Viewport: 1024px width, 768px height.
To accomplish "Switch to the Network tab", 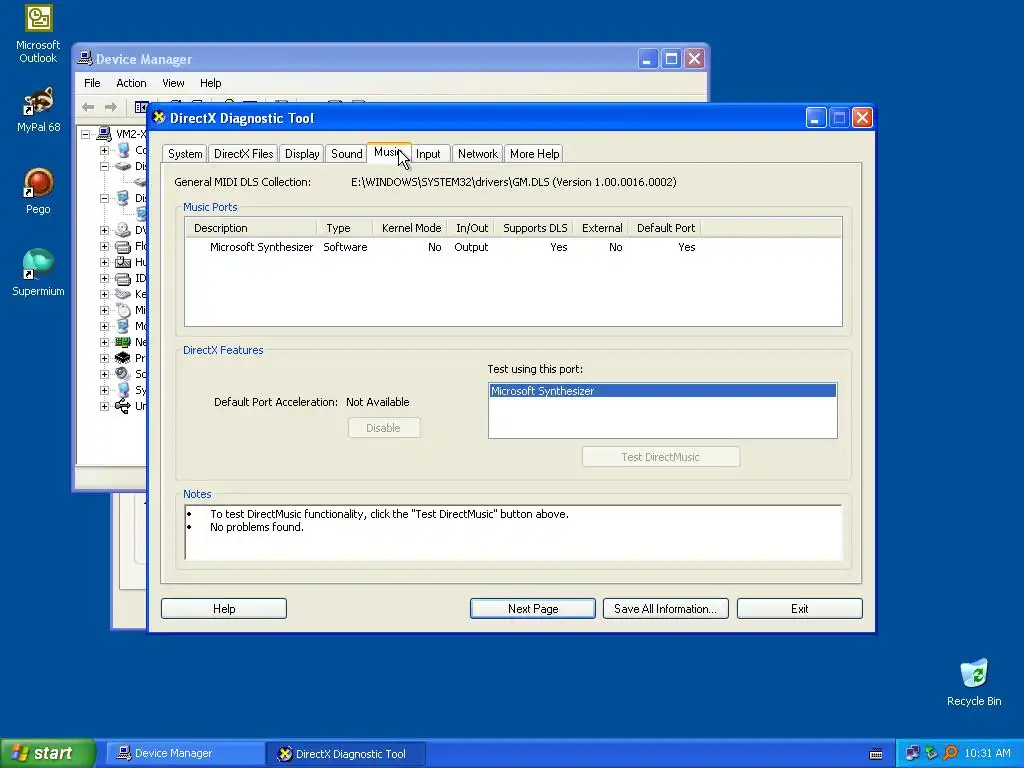I will tap(477, 154).
